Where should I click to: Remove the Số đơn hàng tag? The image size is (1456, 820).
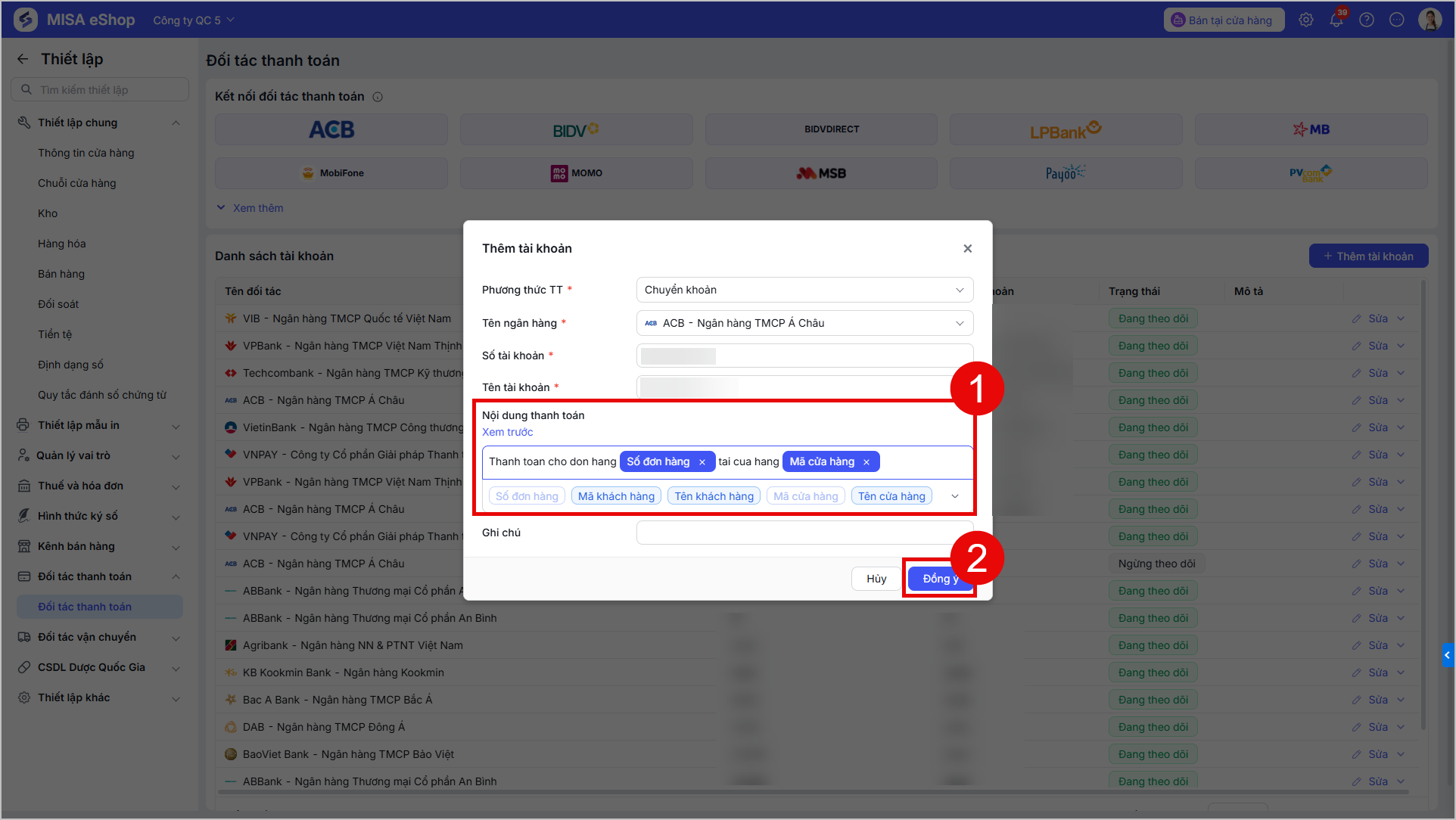pyautogui.click(x=702, y=462)
